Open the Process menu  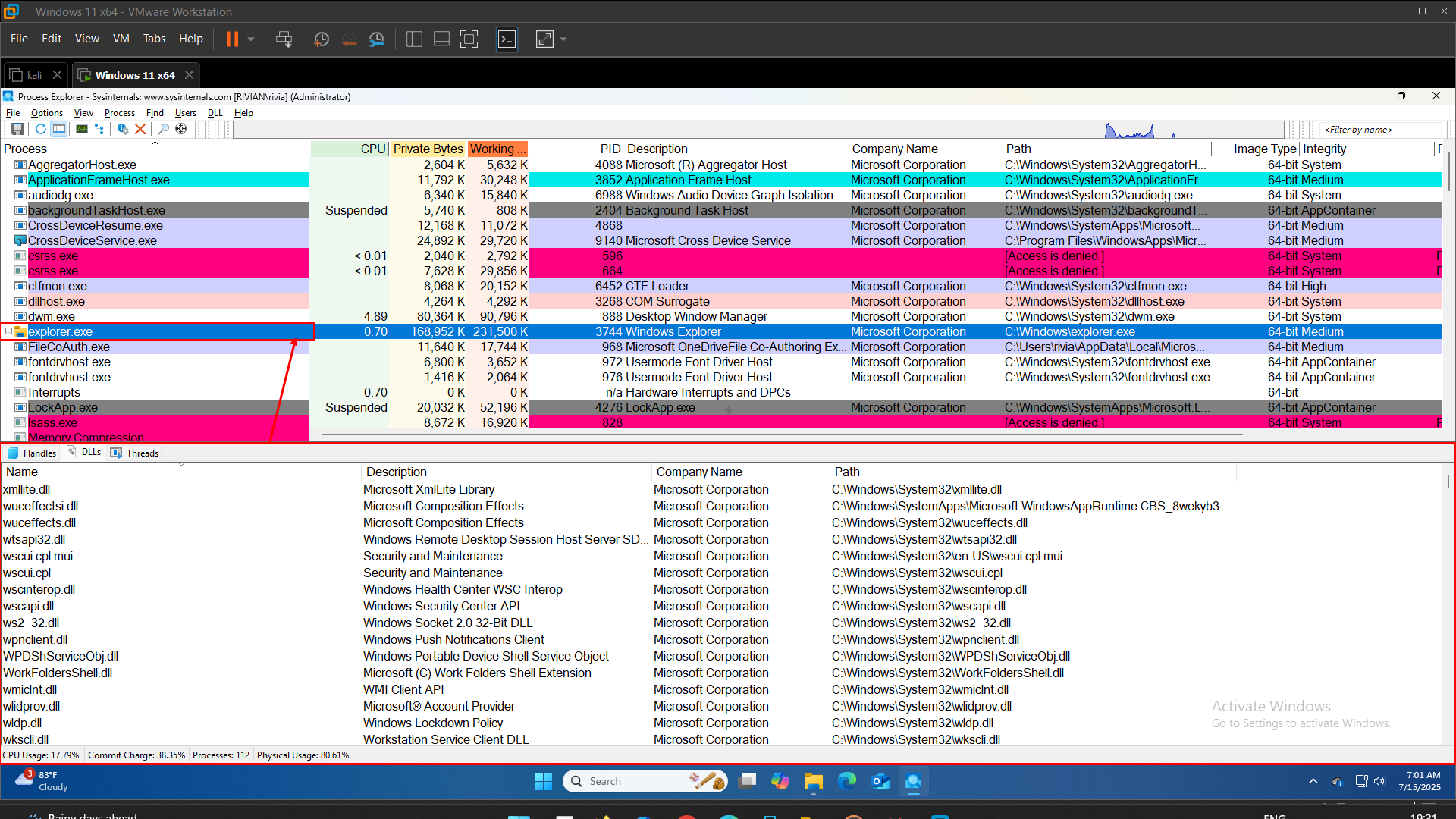(x=119, y=113)
